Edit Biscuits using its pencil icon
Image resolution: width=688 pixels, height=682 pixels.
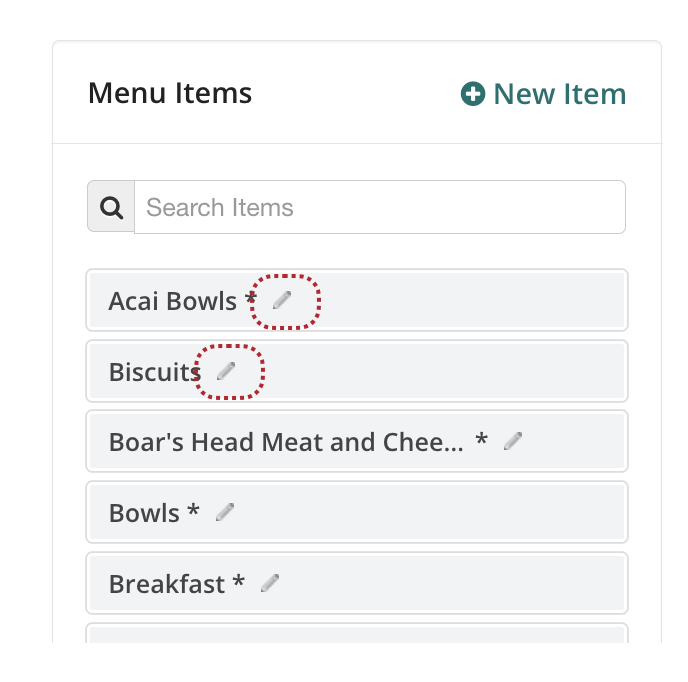pyautogui.click(x=226, y=370)
